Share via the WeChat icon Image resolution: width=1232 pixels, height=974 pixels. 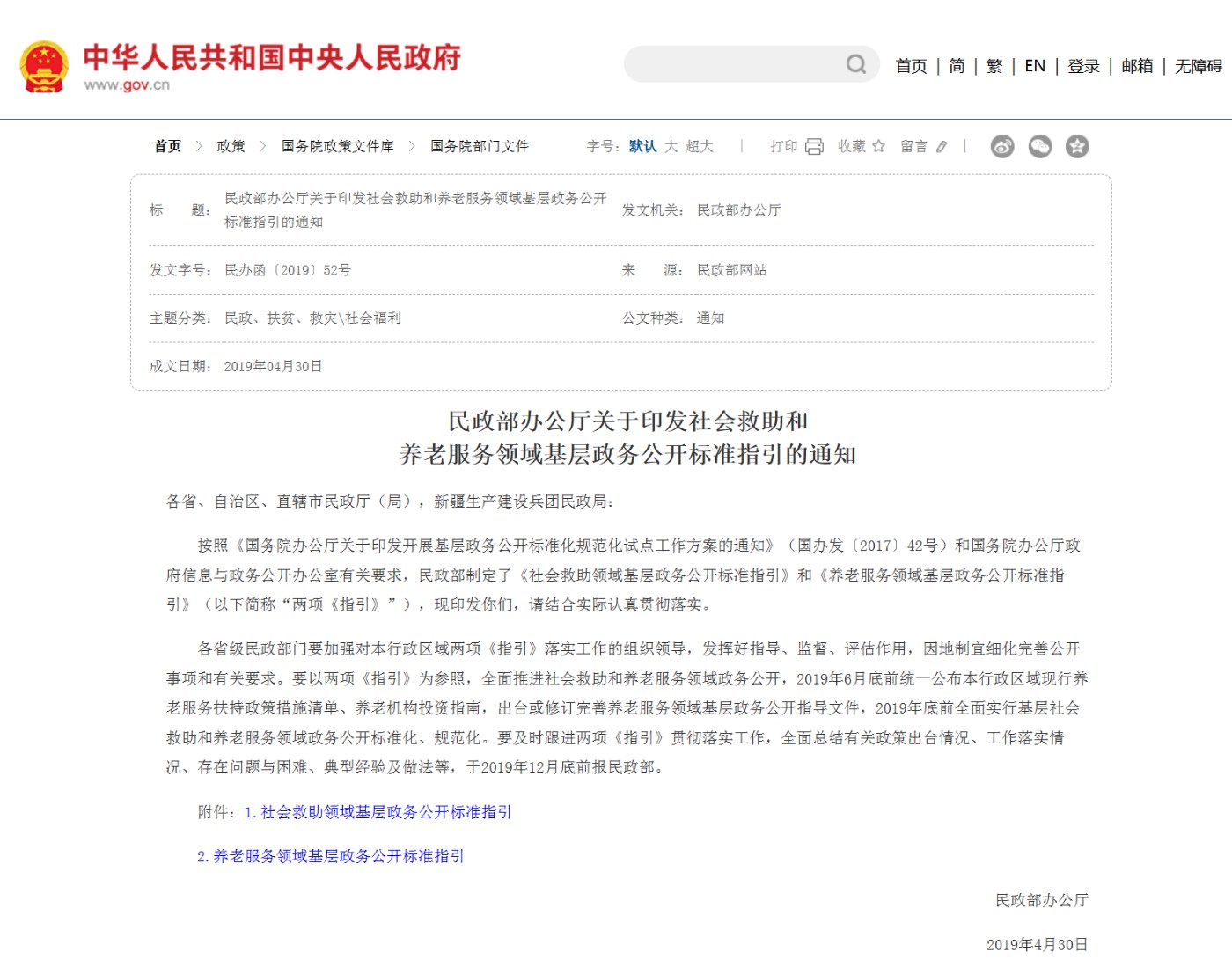(1040, 146)
